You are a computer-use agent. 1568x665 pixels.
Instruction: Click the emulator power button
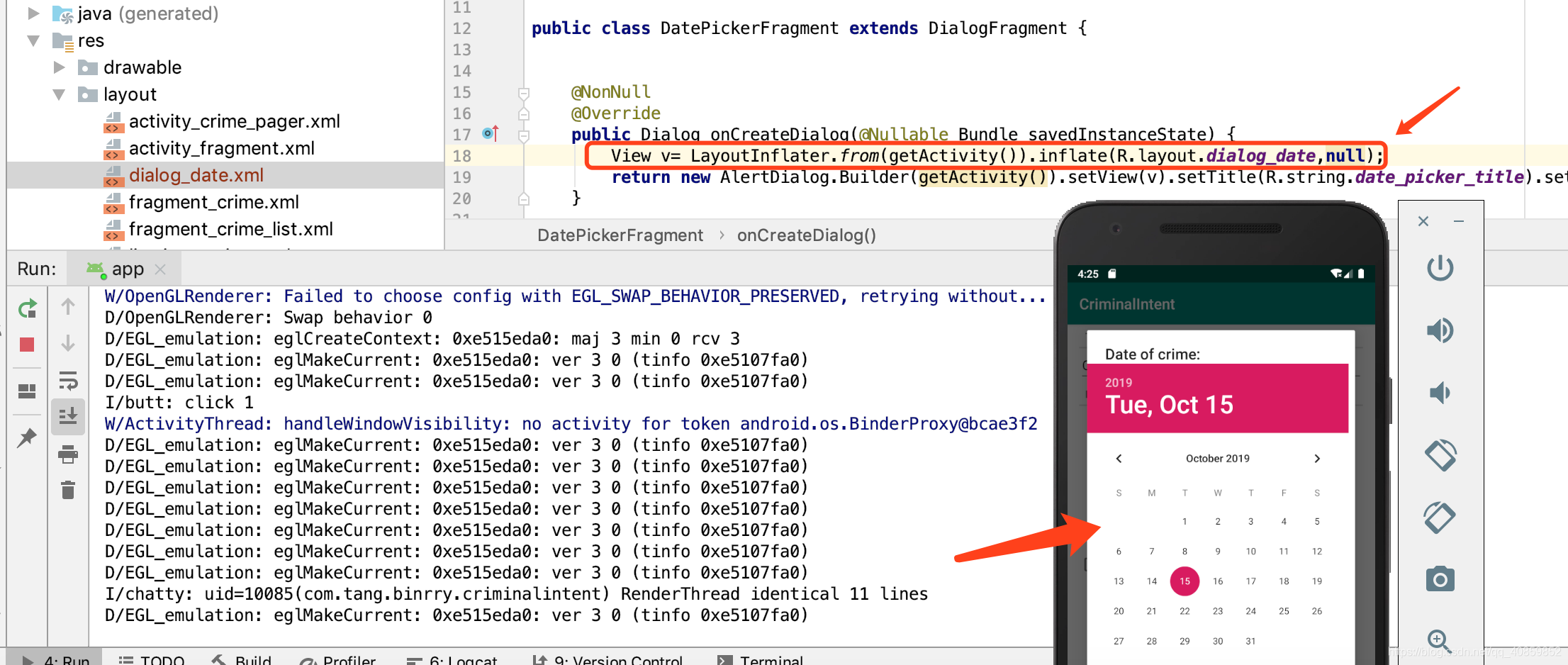coord(1440,268)
